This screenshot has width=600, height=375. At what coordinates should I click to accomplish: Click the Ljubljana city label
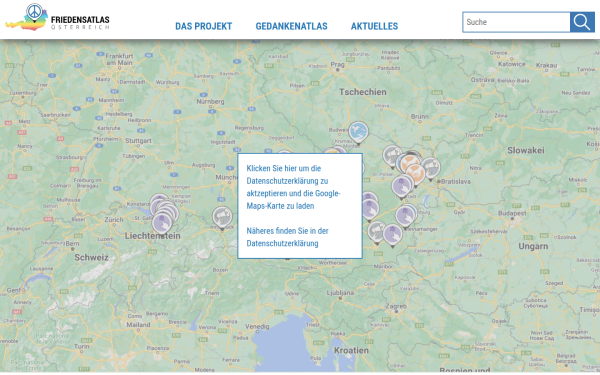340,293
